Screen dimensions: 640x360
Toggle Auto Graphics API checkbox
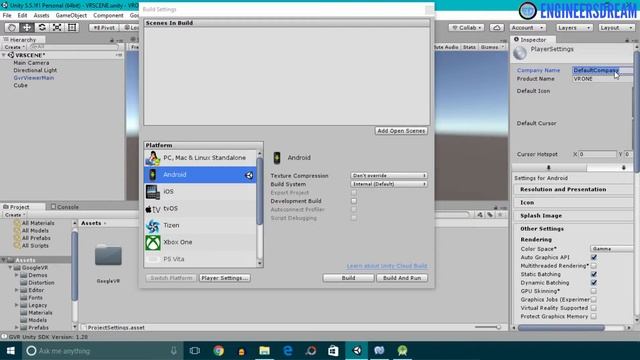click(x=594, y=258)
